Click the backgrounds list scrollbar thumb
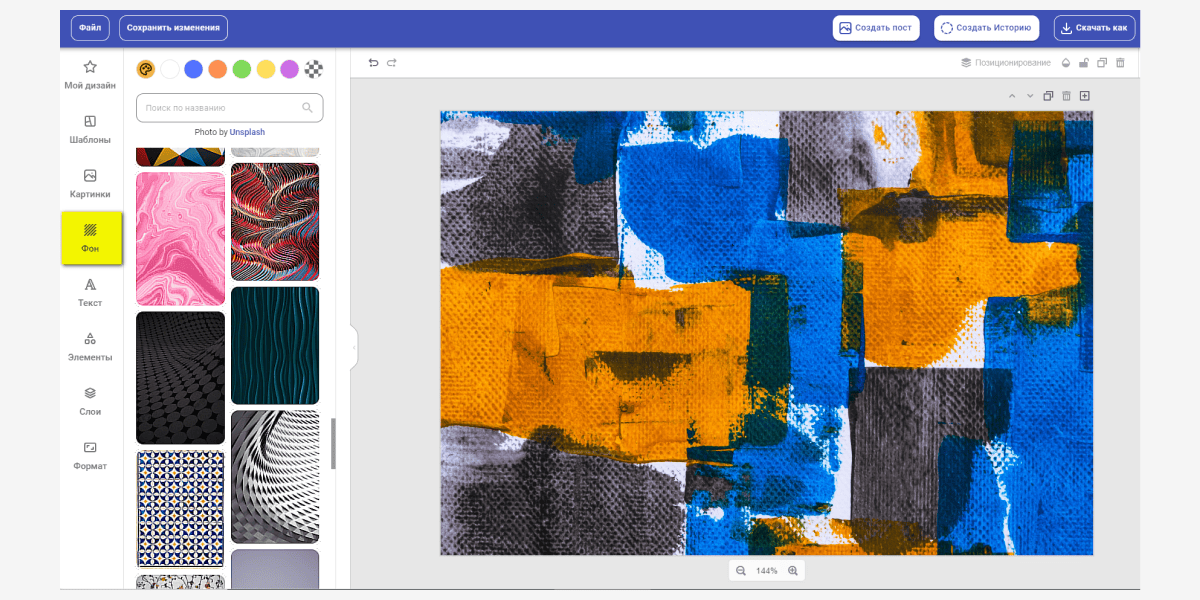This screenshot has width=1200, height=600. (x=333, y=444)
